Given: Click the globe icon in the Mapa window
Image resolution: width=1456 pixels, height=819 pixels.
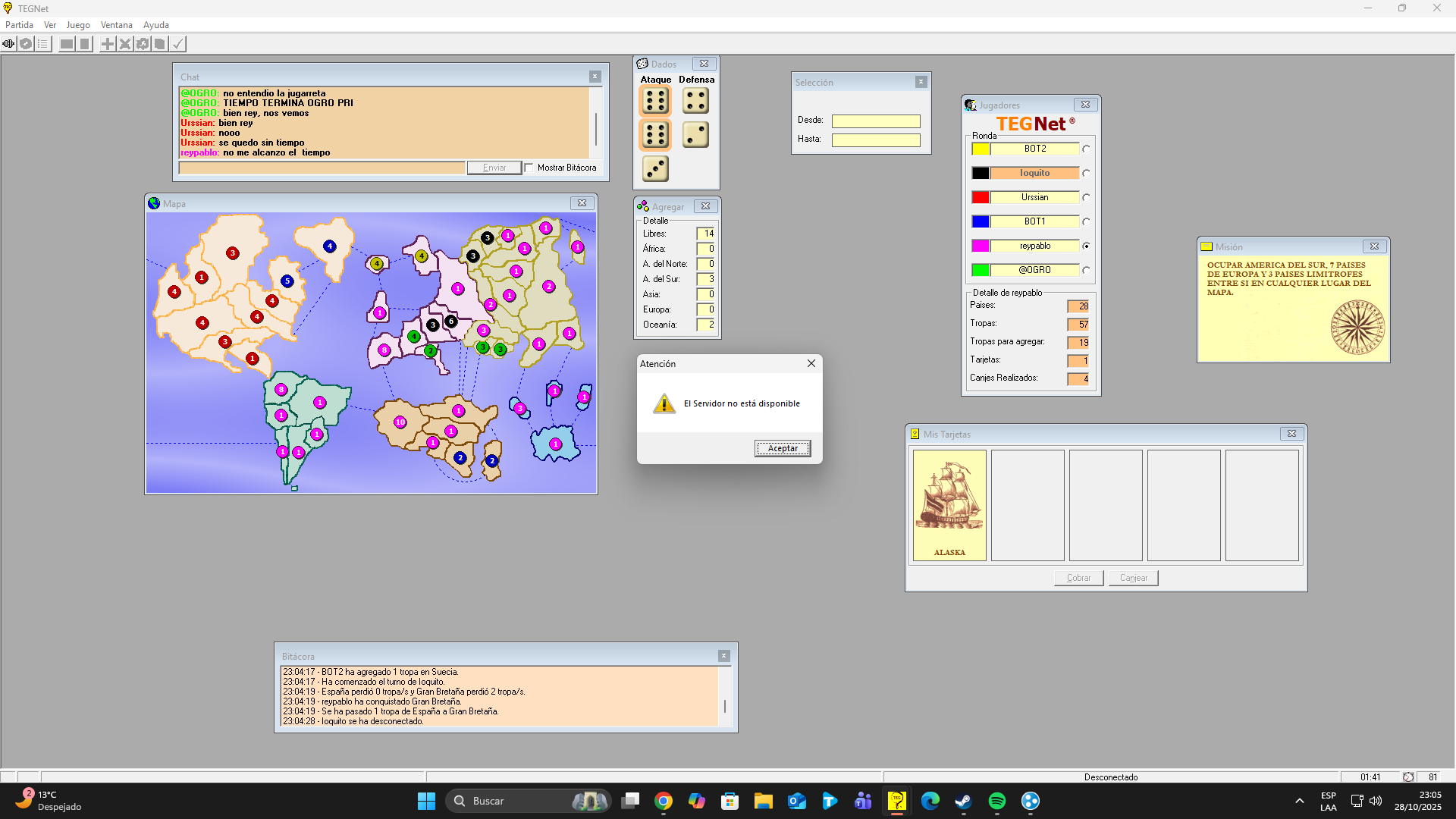Looking at the screenshot, I should click(x=154, y=203).
